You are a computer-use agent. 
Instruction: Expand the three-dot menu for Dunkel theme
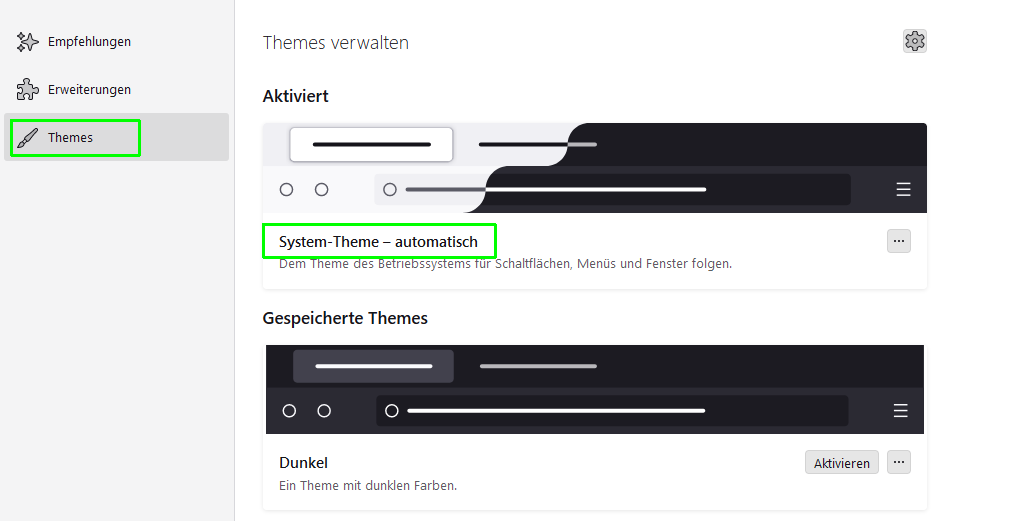tap(898, 462)
